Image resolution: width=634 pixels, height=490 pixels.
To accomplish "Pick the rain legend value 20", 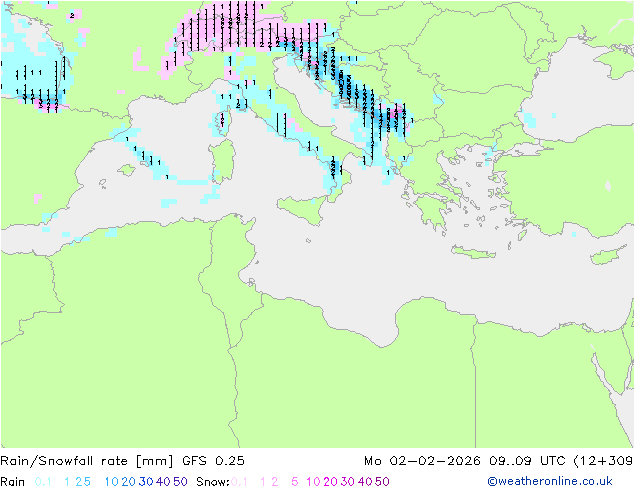I will point(129,482).
